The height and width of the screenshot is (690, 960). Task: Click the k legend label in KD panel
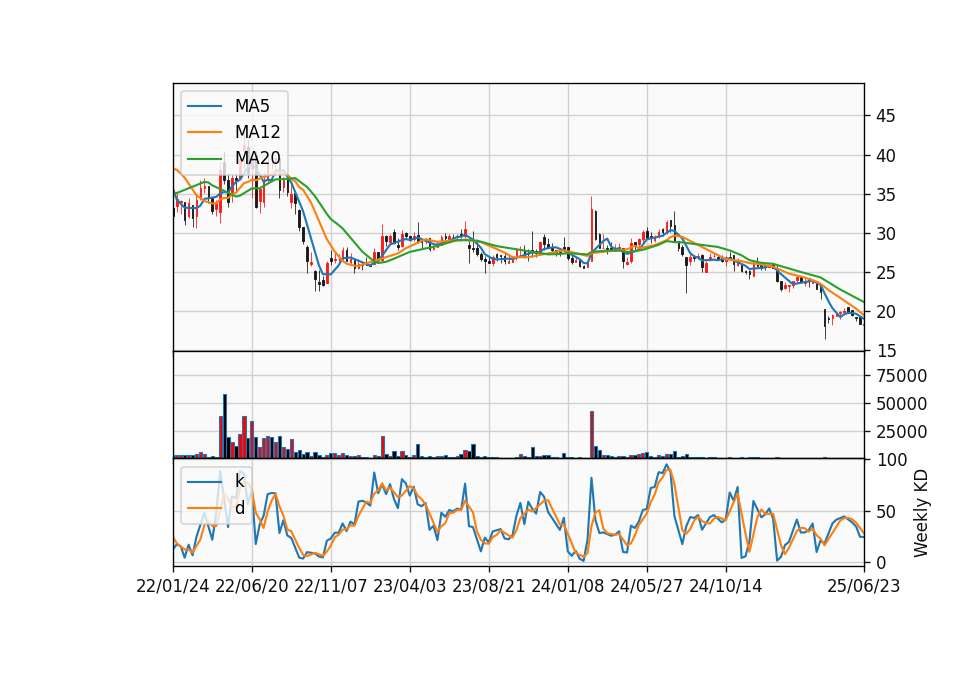239,481
